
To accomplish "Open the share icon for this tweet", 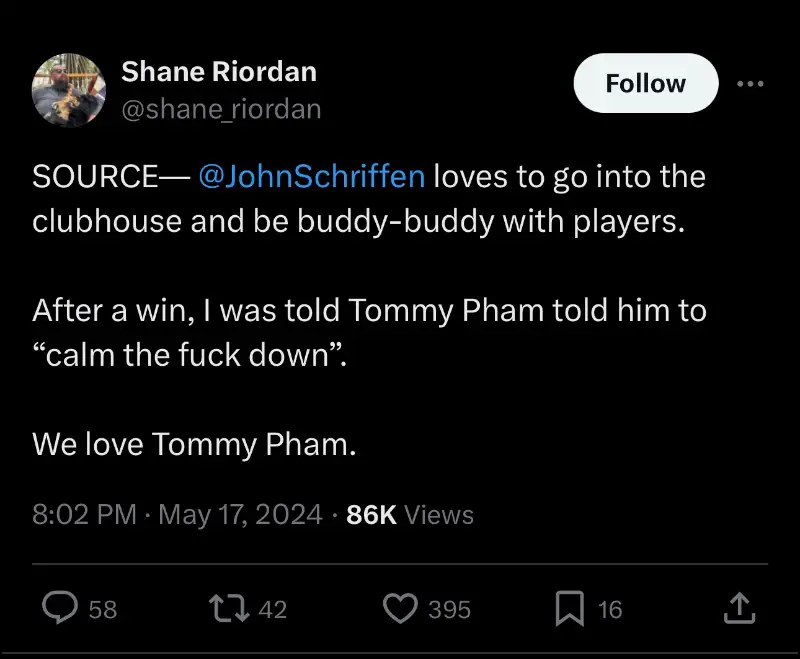I will point(736,607).
